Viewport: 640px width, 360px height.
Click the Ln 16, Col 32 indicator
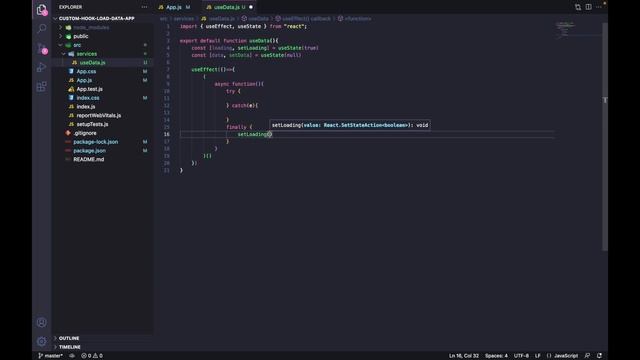pos(464,356)
